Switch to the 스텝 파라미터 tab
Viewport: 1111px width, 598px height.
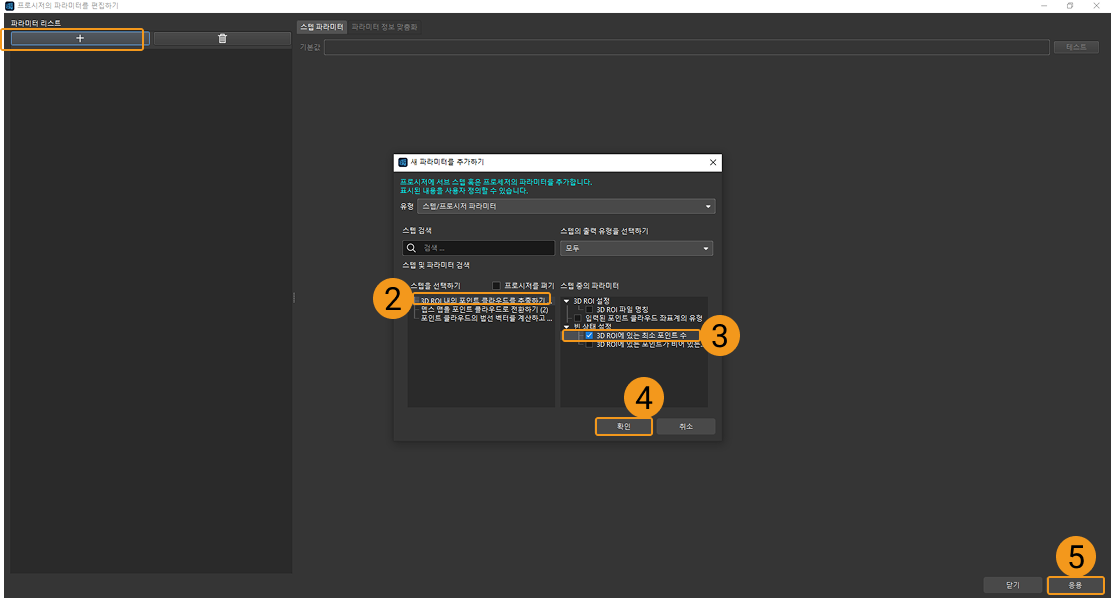[321, 27]
